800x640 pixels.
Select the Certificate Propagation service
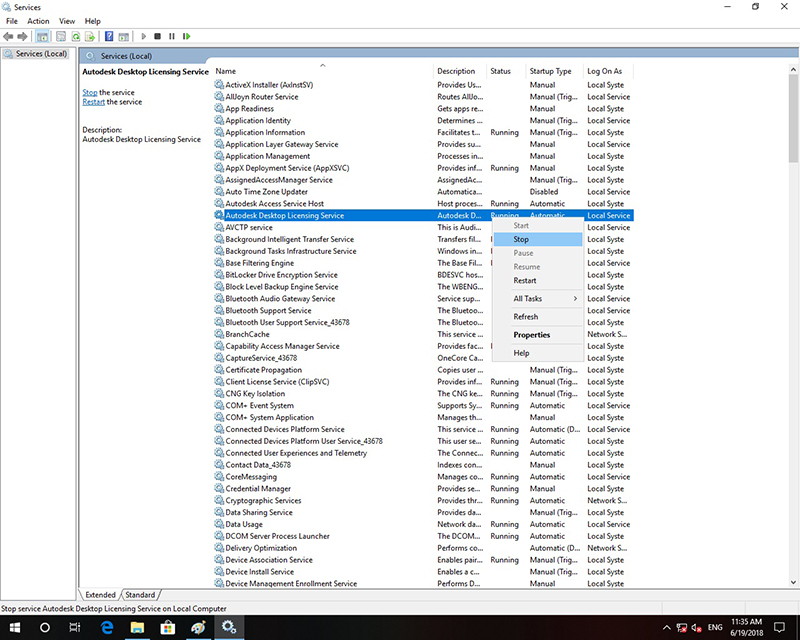(x=423, y=370)
